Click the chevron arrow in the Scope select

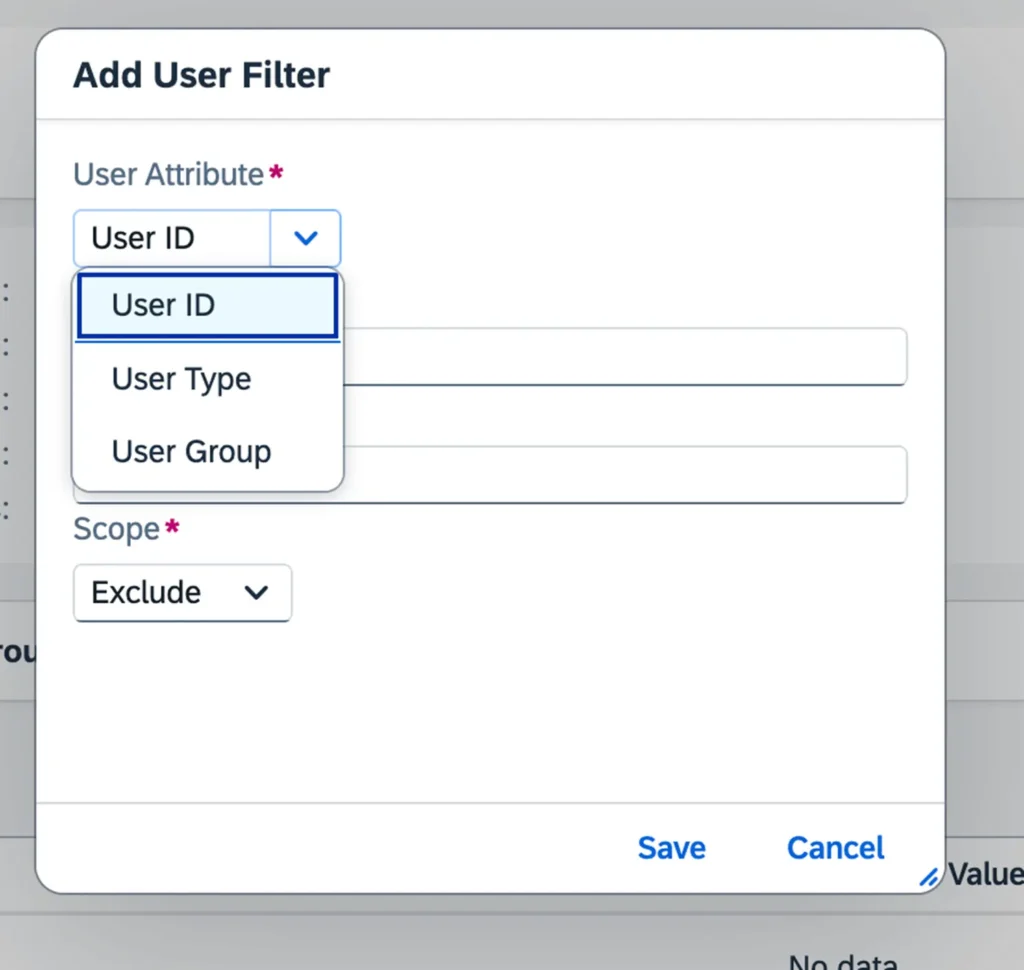pos(257,592)
